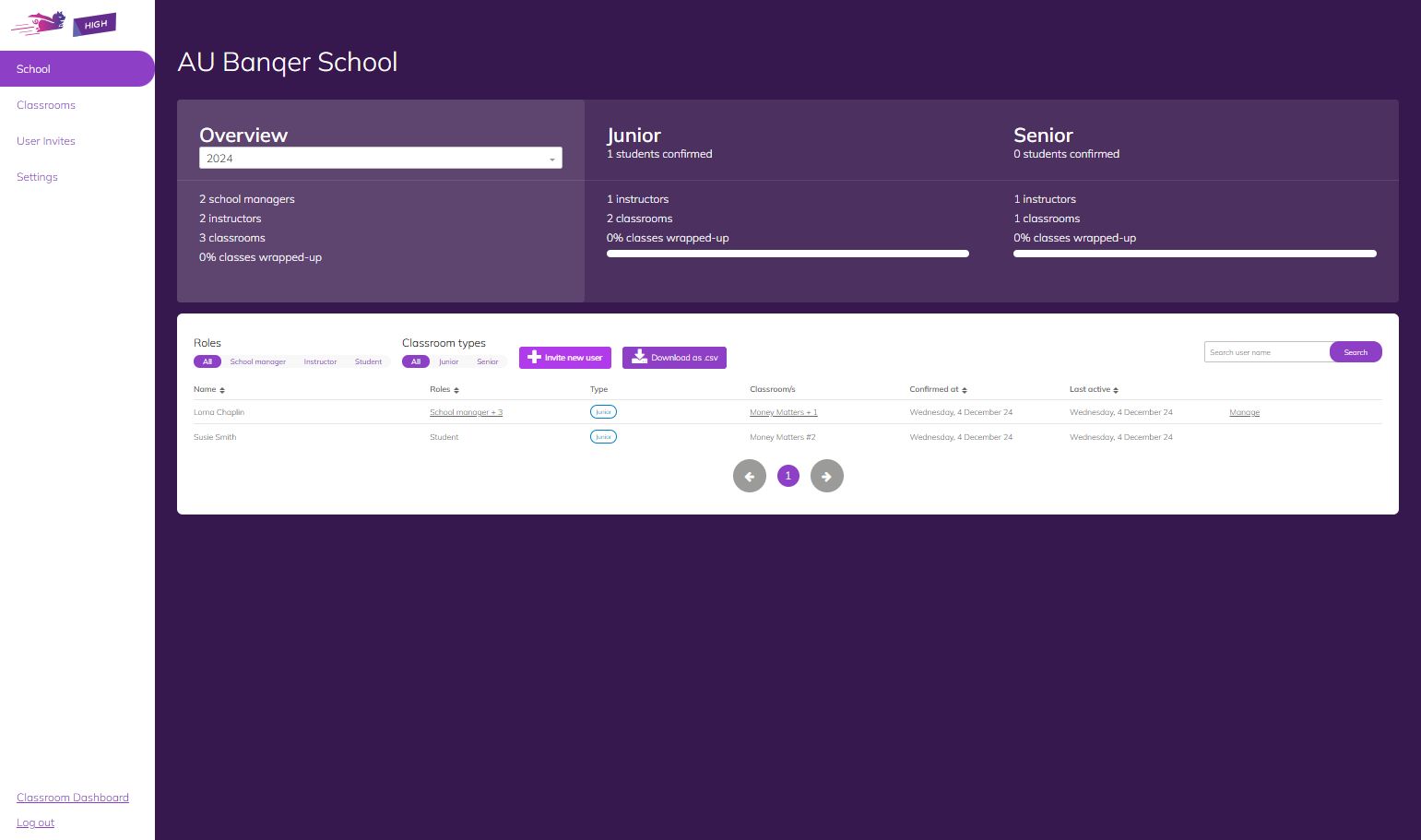Click Senior classes wrapped-up progress bar
The width and height of the screenshot is (1421, 840).
[1195, 254]
